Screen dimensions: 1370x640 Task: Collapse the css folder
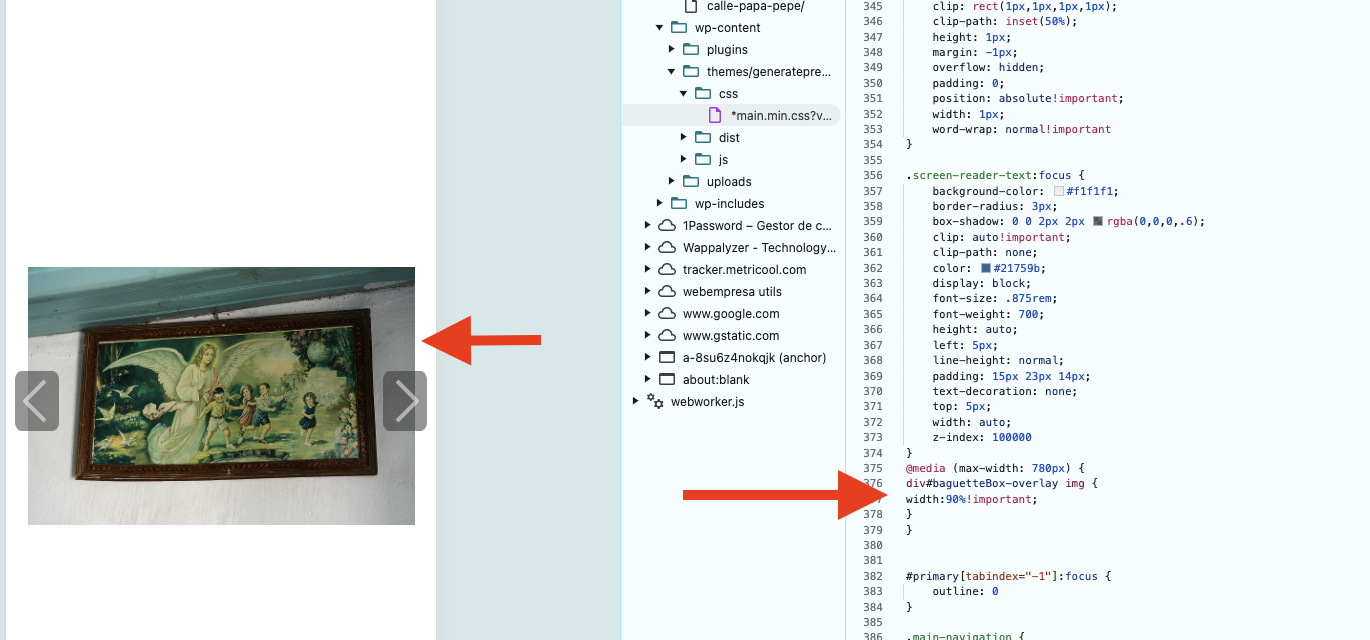[x=684, y=94]
